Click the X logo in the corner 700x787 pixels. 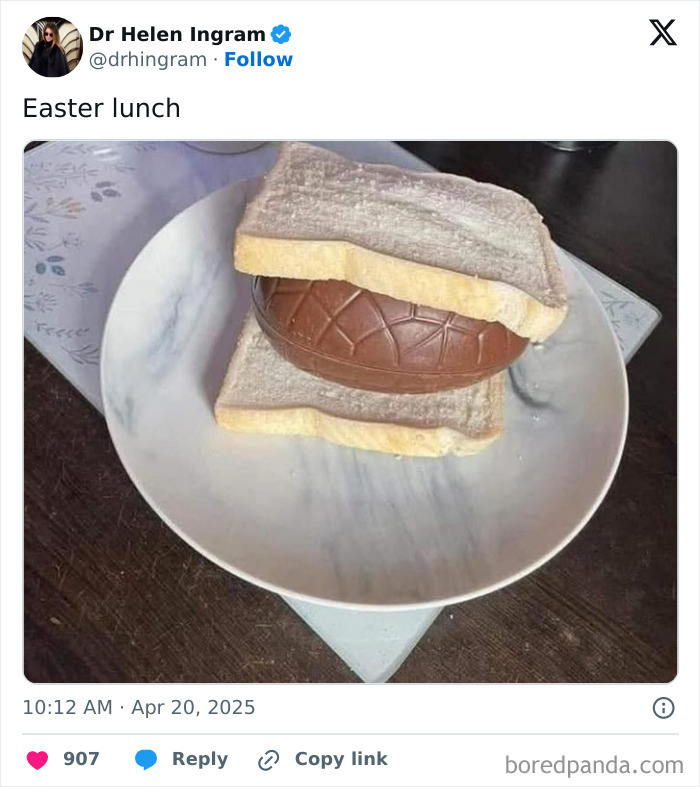[662, 33]
